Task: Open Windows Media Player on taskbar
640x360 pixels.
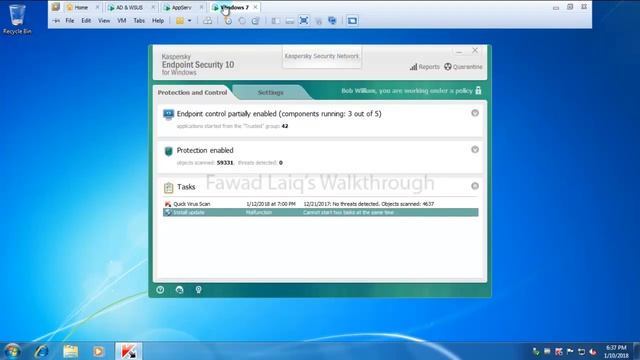Action: point(98,351)
